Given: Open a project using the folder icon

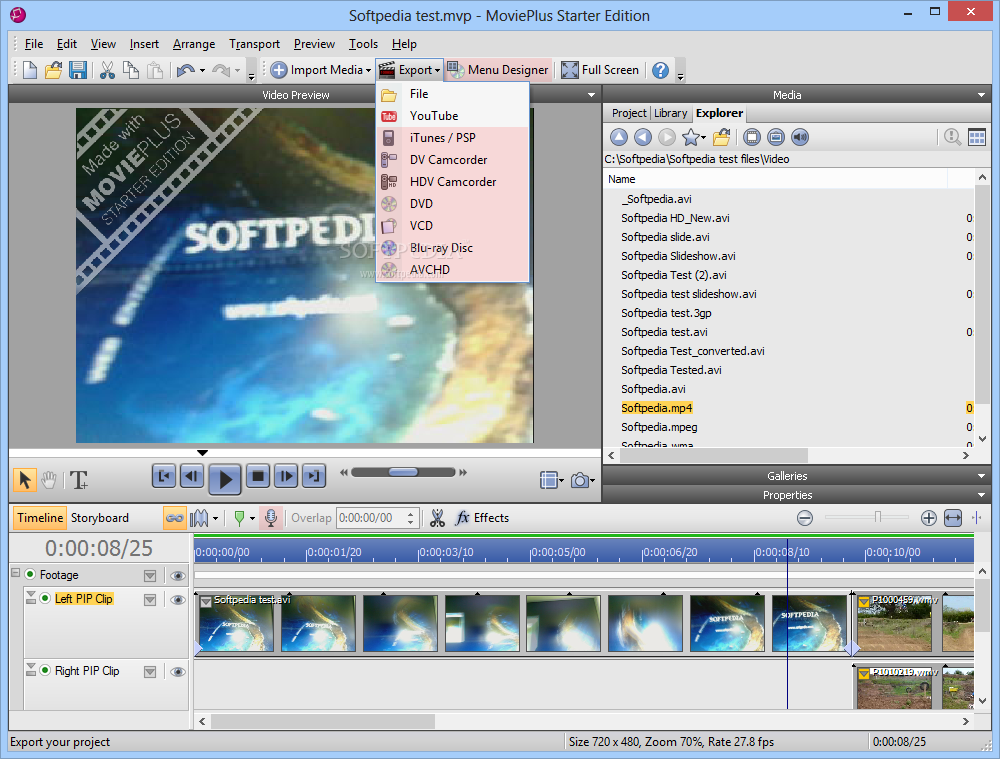Looking at the screenshot, I should 54,70.
